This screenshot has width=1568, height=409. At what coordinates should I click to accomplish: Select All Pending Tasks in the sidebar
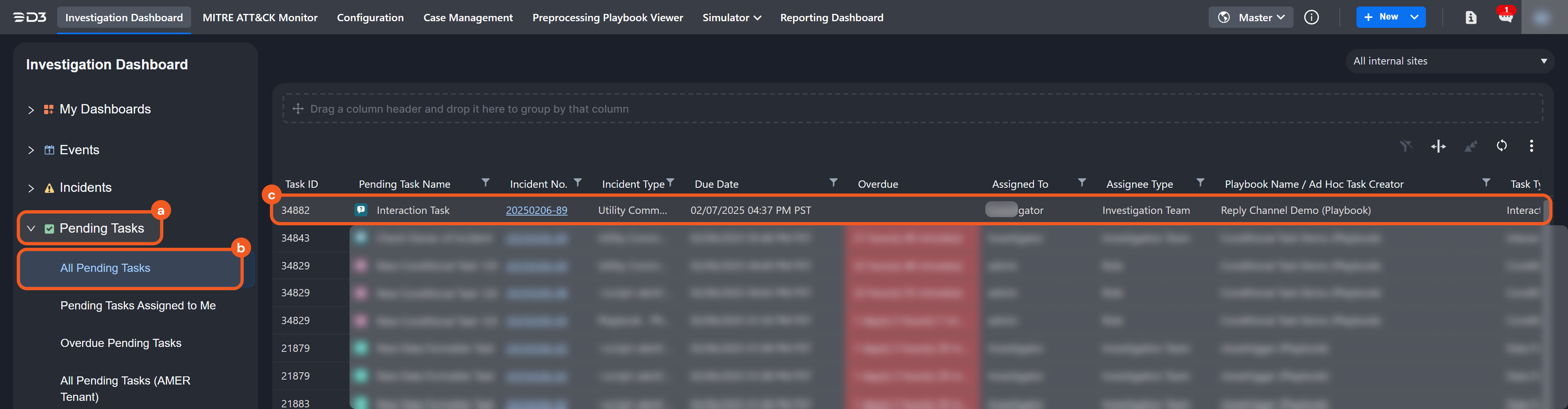(x=105, y=269)
